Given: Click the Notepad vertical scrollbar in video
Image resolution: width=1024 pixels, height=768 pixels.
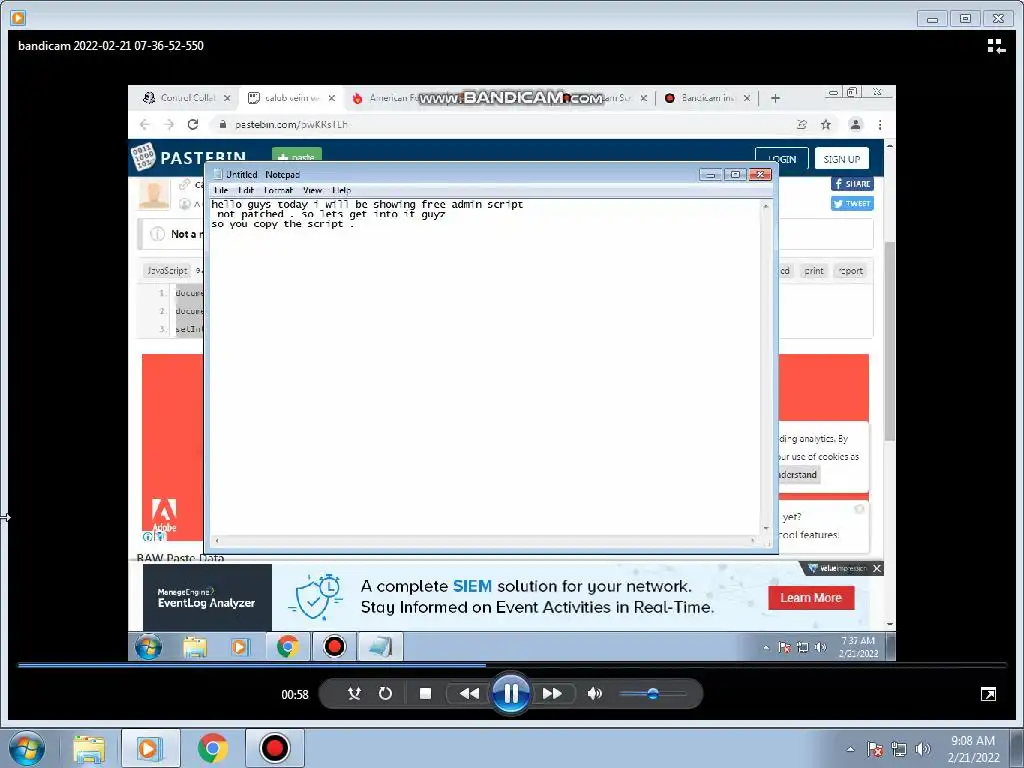Looking at the screenshot, I should [x=765, y=368].
